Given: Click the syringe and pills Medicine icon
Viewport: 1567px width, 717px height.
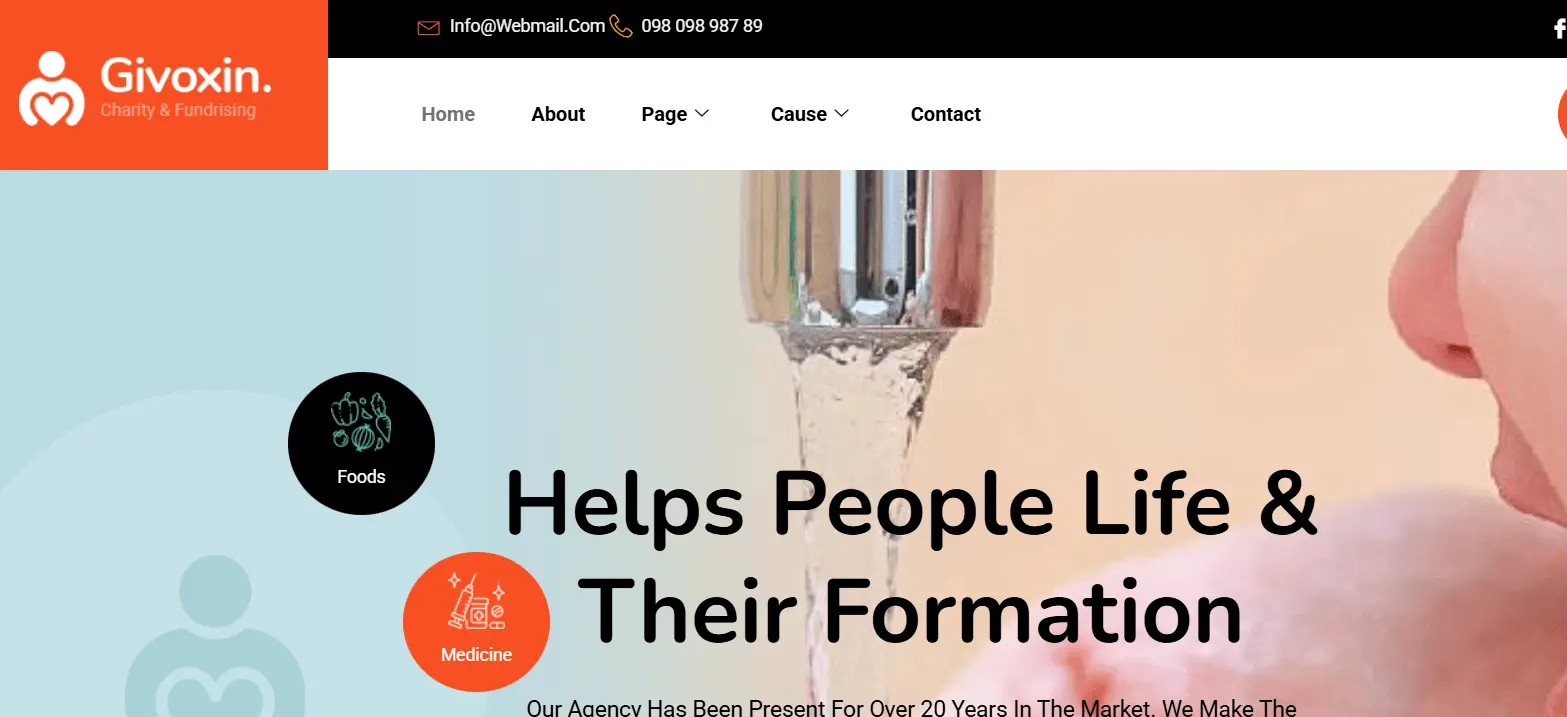Looking at the screenshot, I should tap(476, 600).
